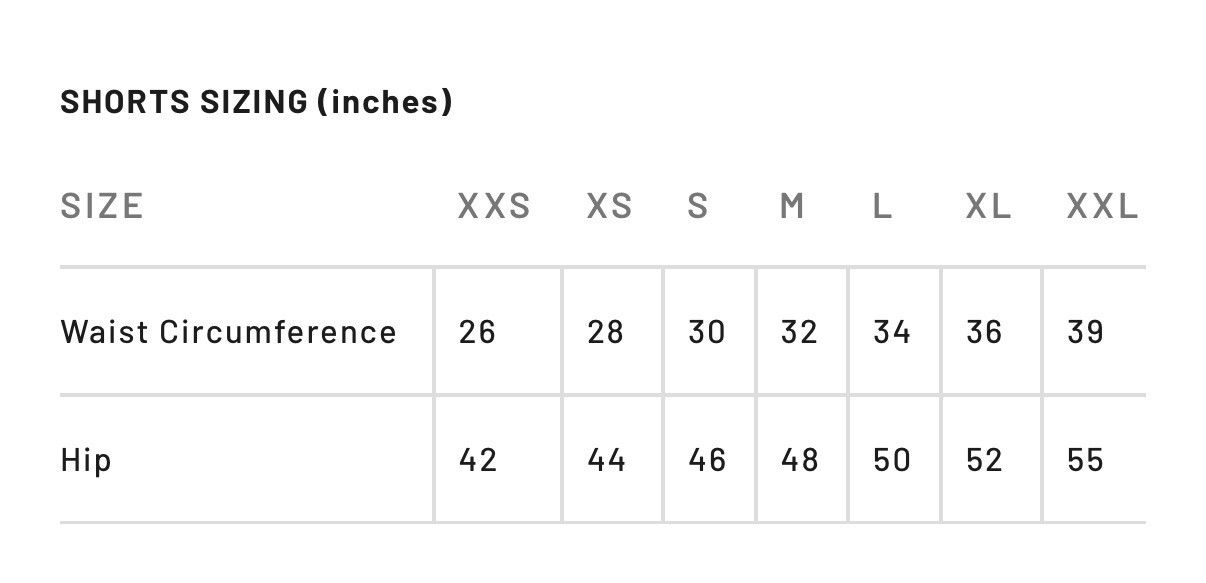This screenshot has height=583, width=1206.
Task: Select the M size header
Action: [792, 206]
